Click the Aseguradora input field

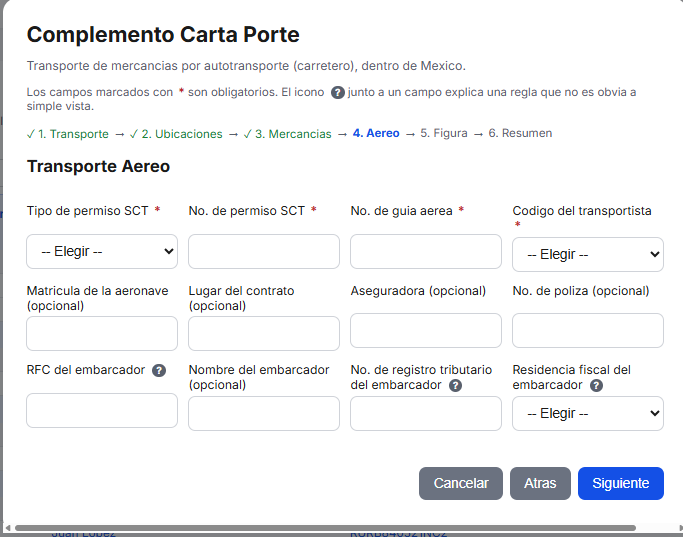point(426,331)
